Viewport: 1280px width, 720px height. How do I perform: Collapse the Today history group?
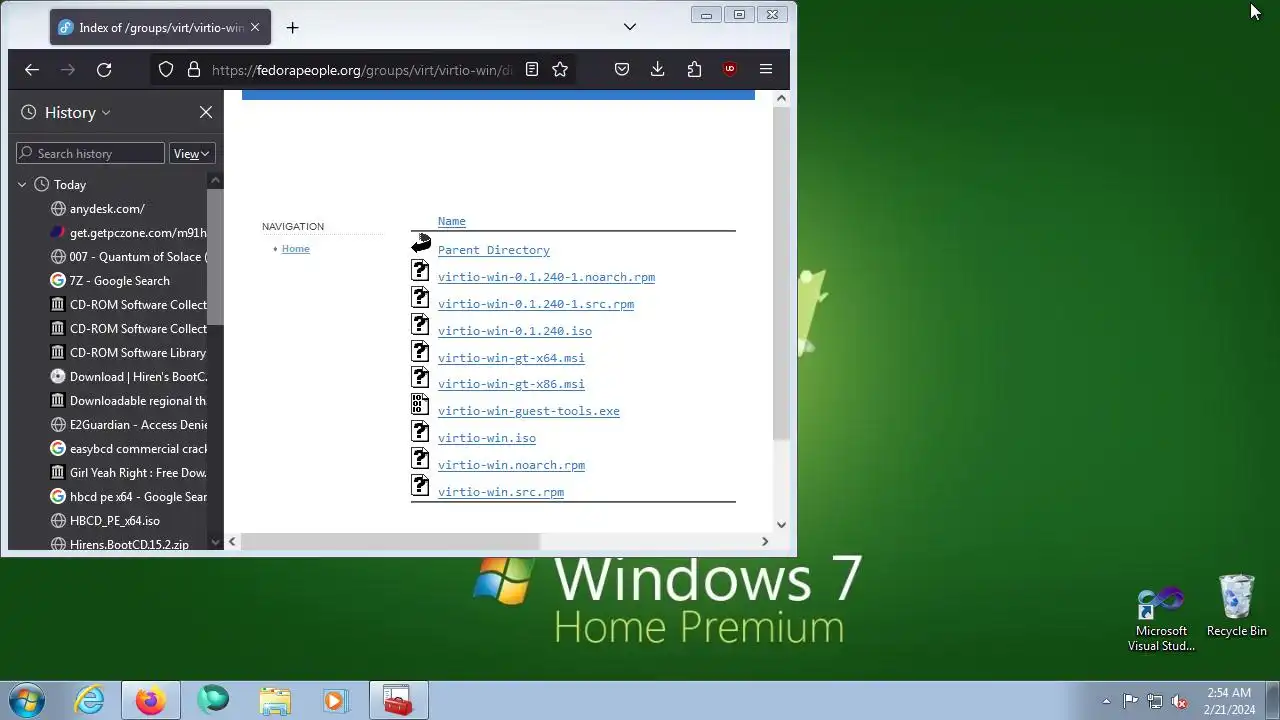pos(22,185)
